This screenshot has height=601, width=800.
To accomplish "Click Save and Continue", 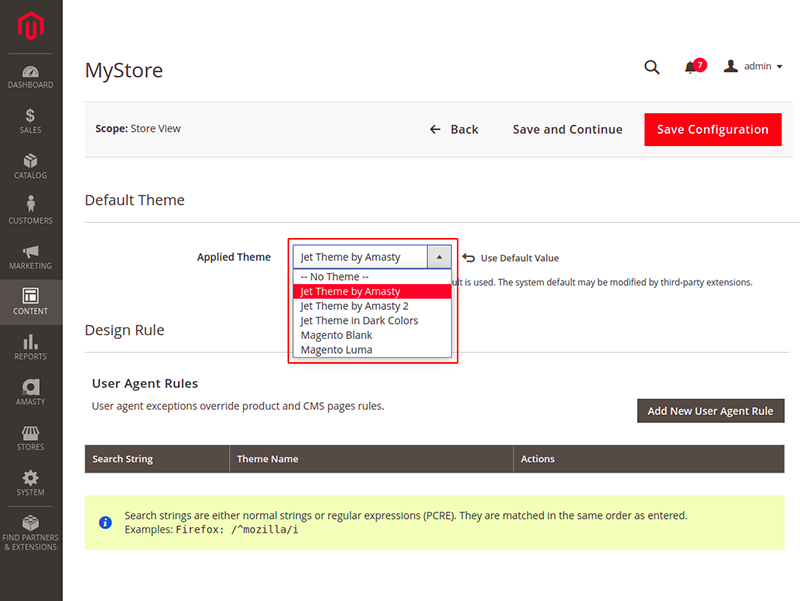I will [567, 130].
